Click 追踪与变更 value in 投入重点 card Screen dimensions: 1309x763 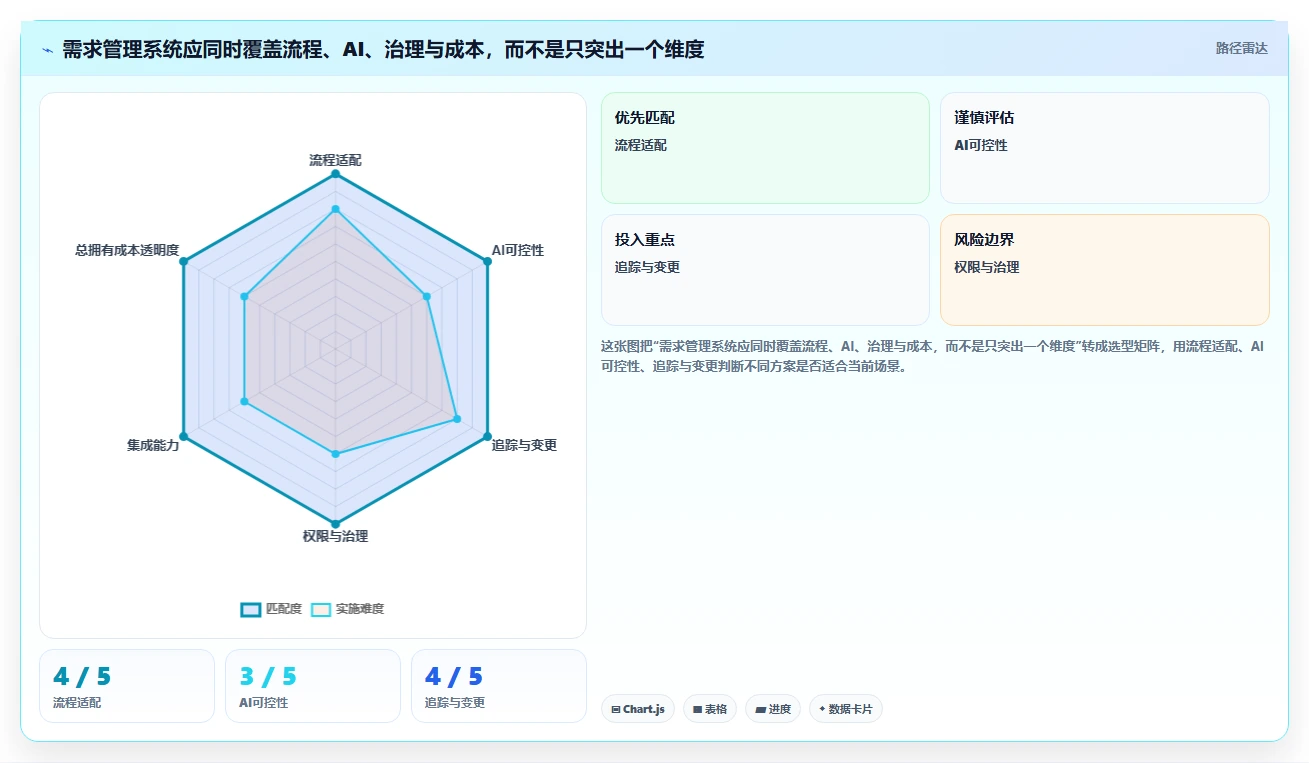(648, 267)
